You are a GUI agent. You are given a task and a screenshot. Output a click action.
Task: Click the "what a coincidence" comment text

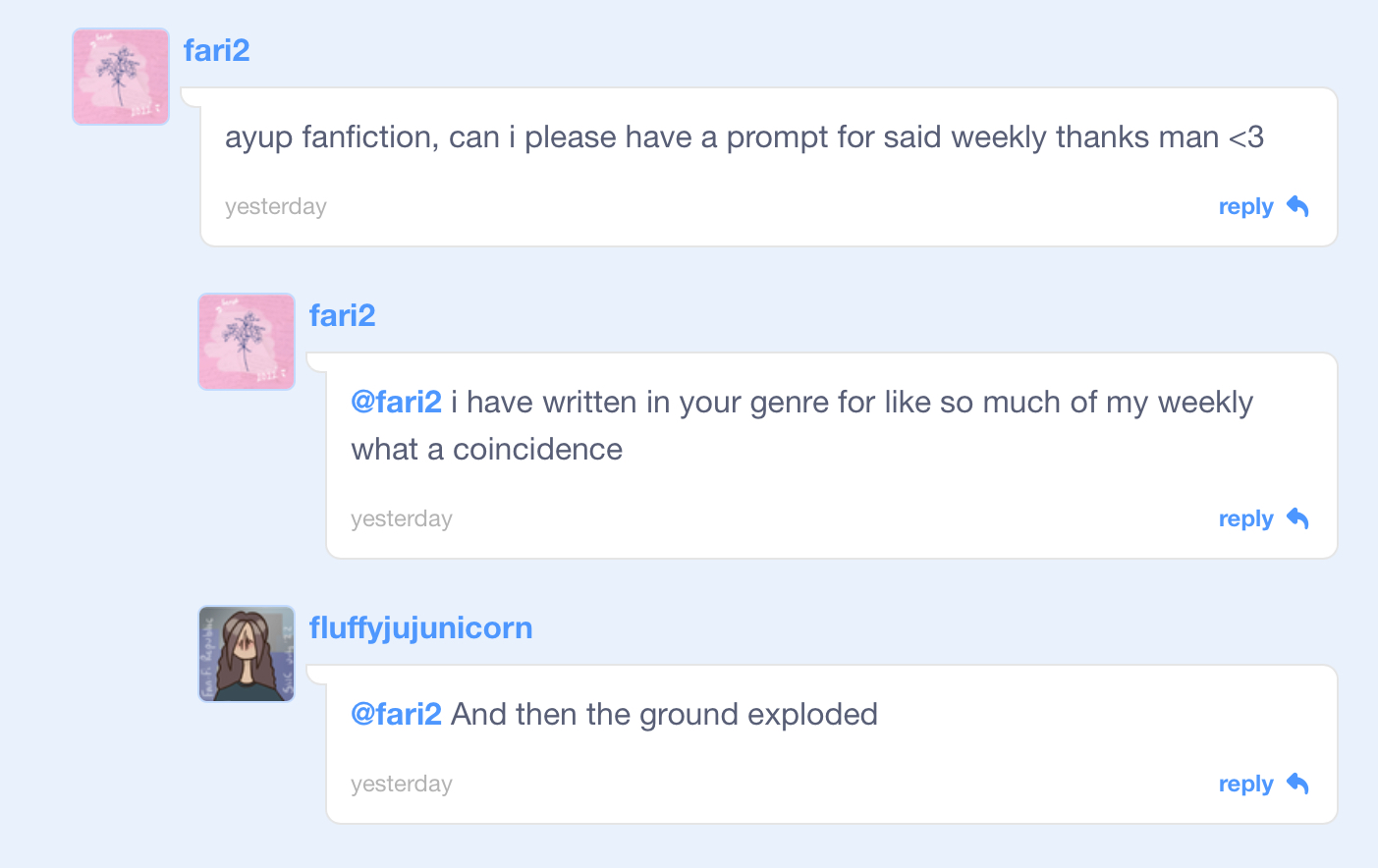pos(487,450)
